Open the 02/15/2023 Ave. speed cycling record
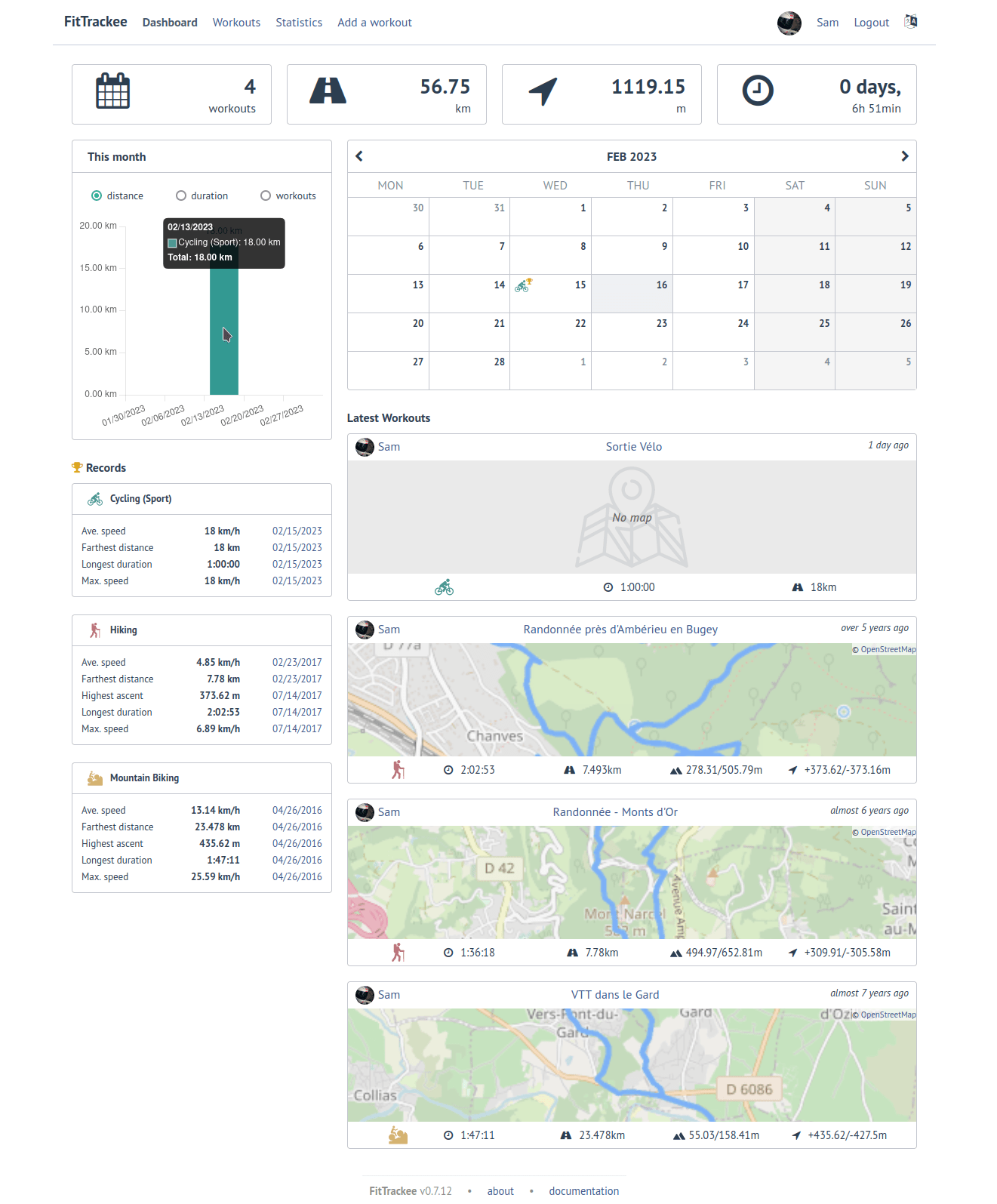 point(297,531)
